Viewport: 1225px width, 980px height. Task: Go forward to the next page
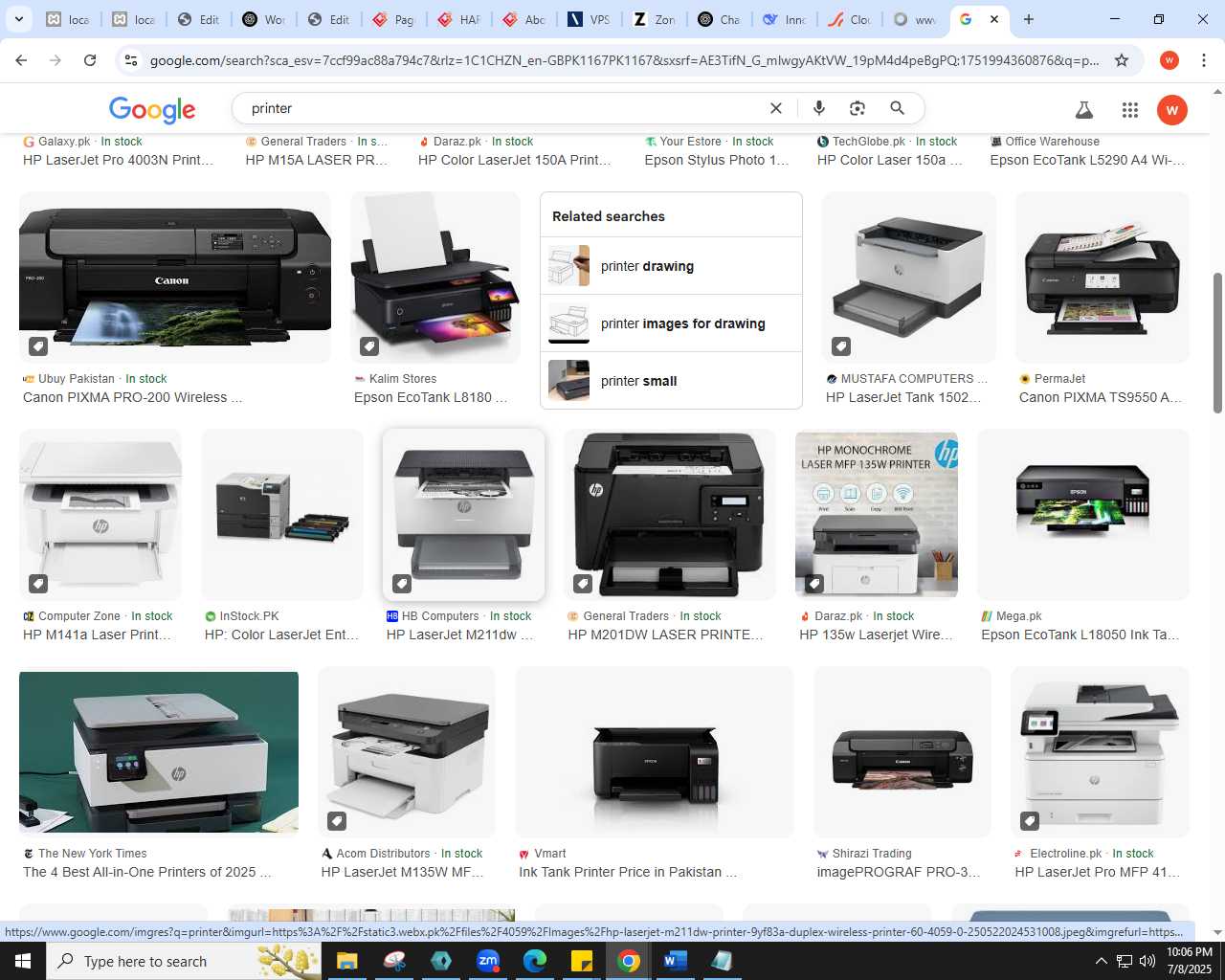[x=56, y=60]
